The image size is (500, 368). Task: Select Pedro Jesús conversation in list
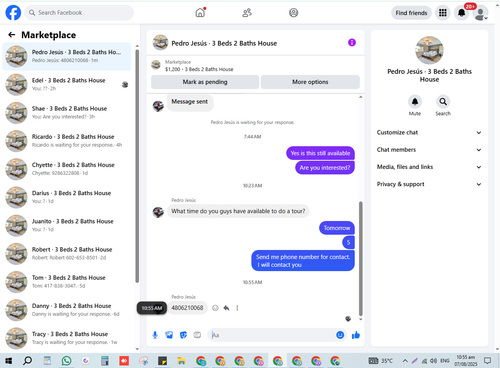[x=67, y=56]
